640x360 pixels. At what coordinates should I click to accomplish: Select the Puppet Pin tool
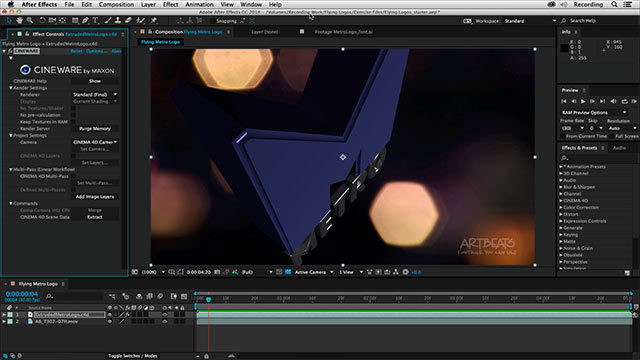point(154,20)
